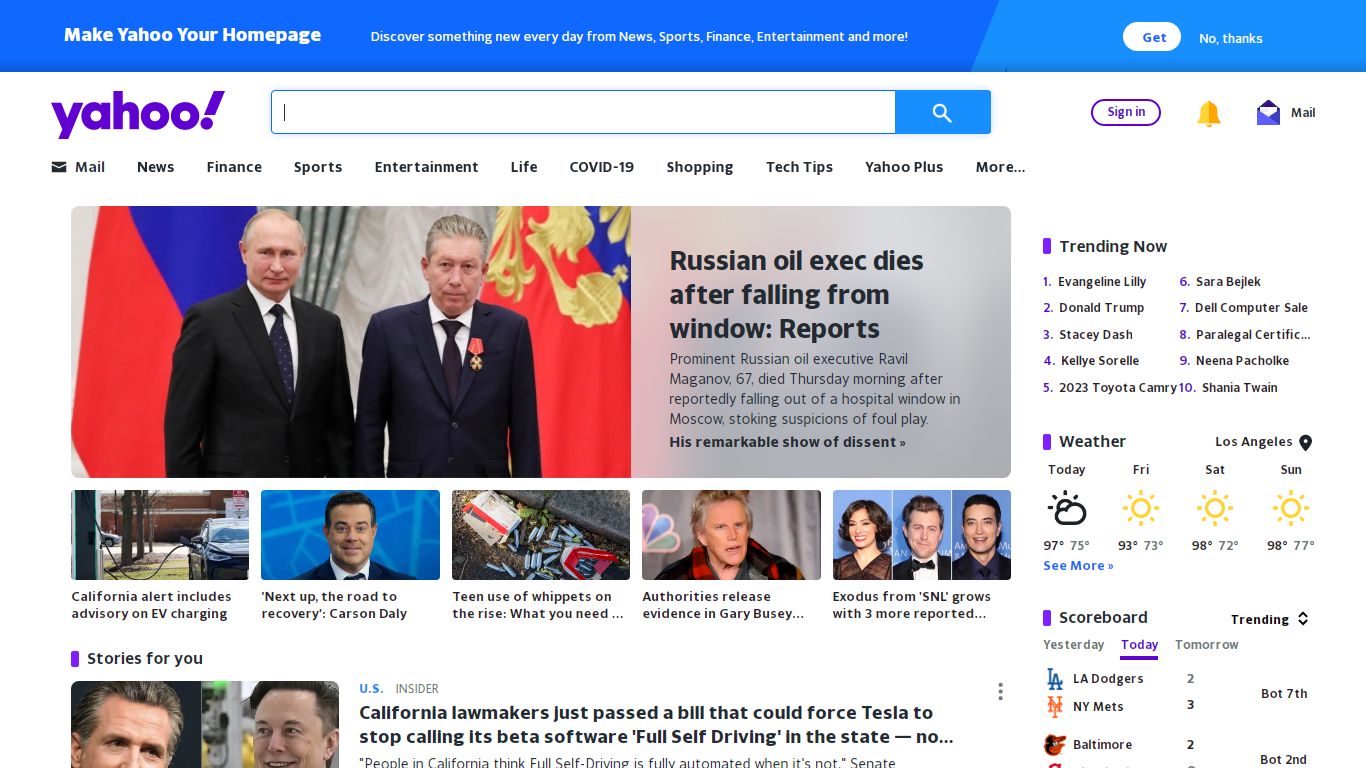Open the trending topic Evangeline Lilly

pyautogui.click(x=1102, y=282)
